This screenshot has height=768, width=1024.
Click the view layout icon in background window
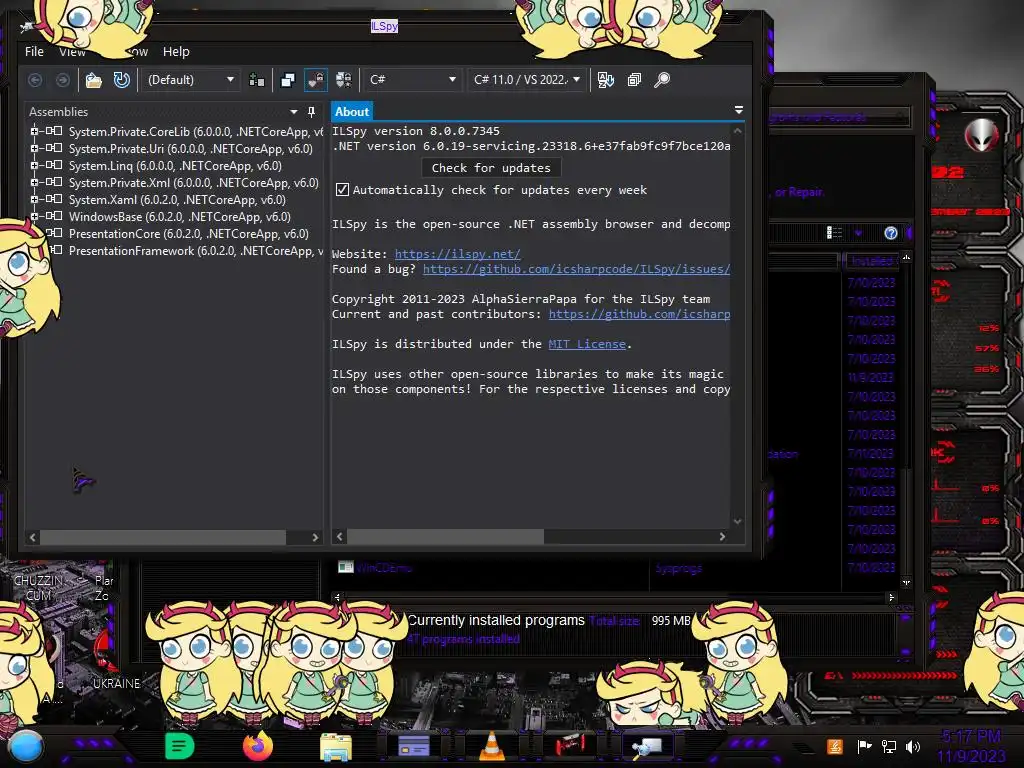pos(834,232)
